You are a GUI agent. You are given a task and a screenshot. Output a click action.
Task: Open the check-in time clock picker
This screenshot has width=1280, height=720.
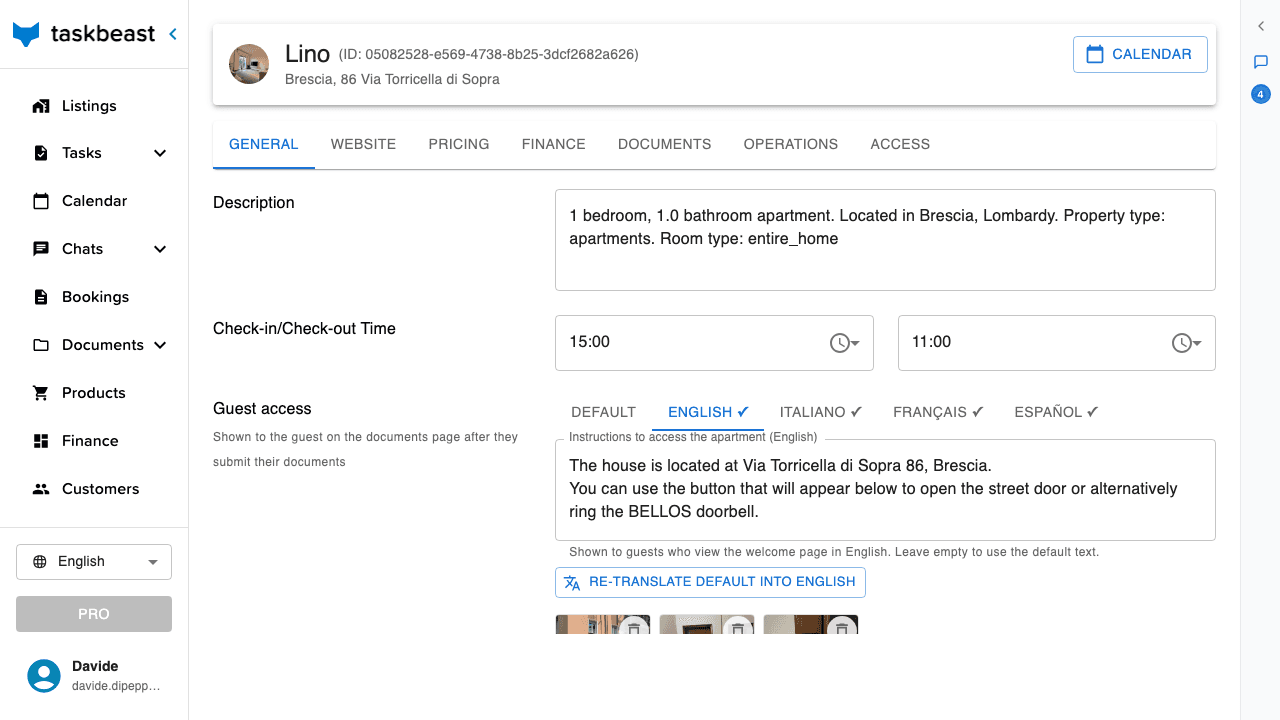point(845,343)
